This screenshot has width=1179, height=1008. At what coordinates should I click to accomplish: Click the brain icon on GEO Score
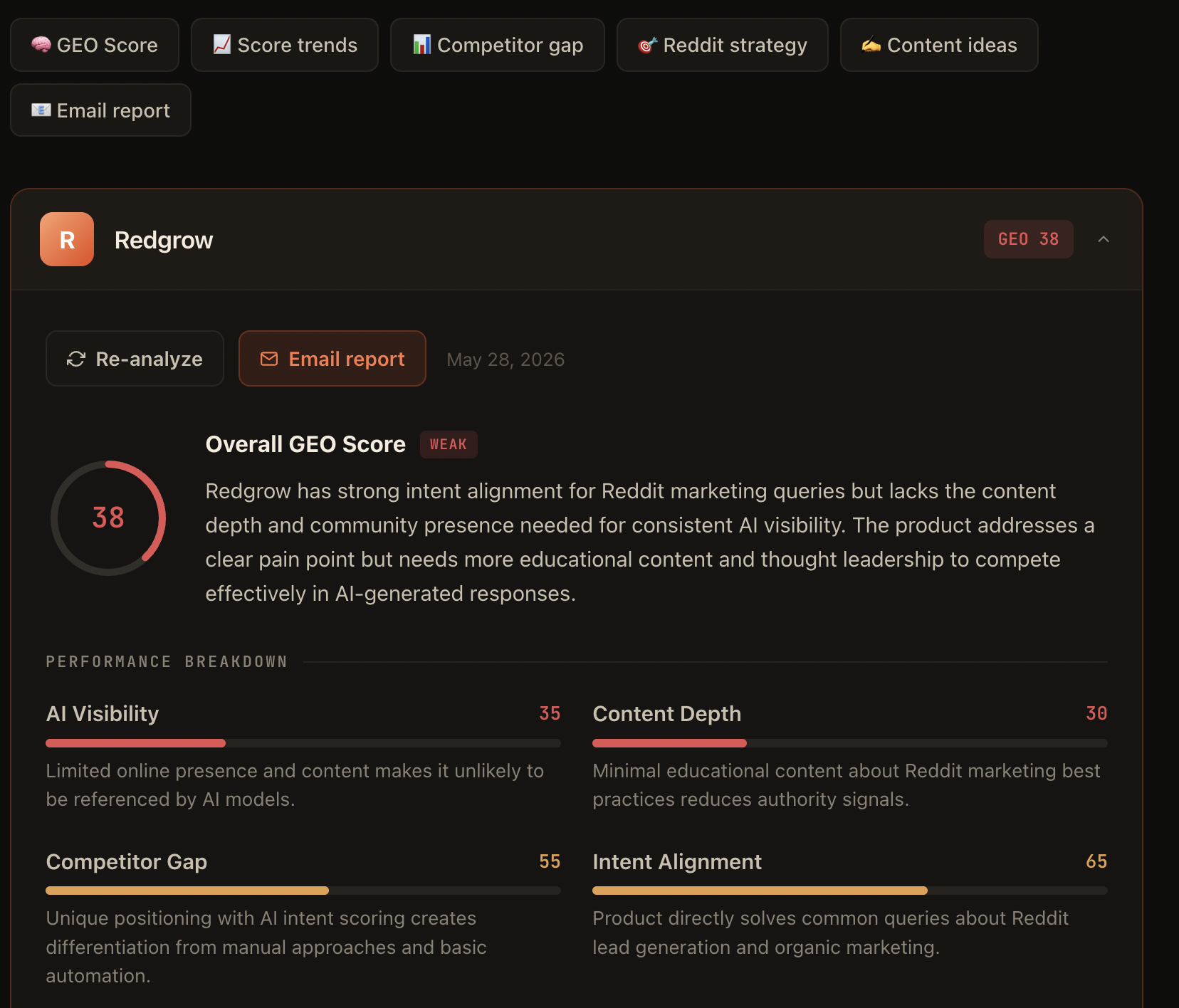point(41,44)
